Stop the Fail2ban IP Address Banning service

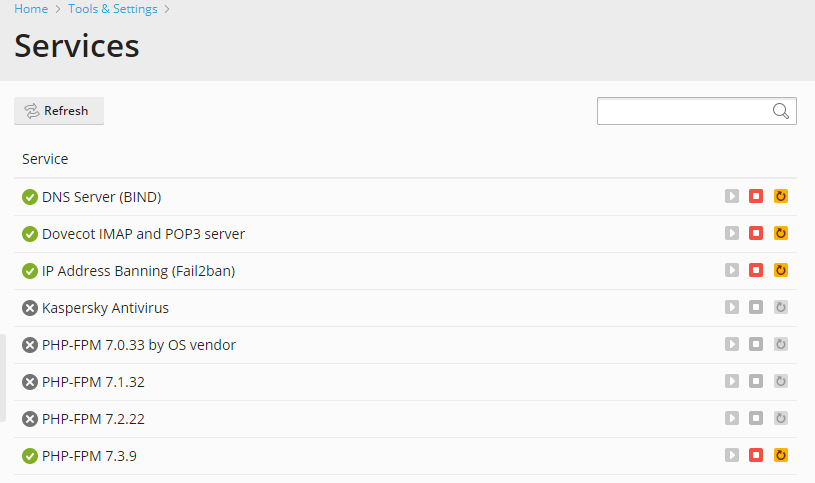(756, 270)
